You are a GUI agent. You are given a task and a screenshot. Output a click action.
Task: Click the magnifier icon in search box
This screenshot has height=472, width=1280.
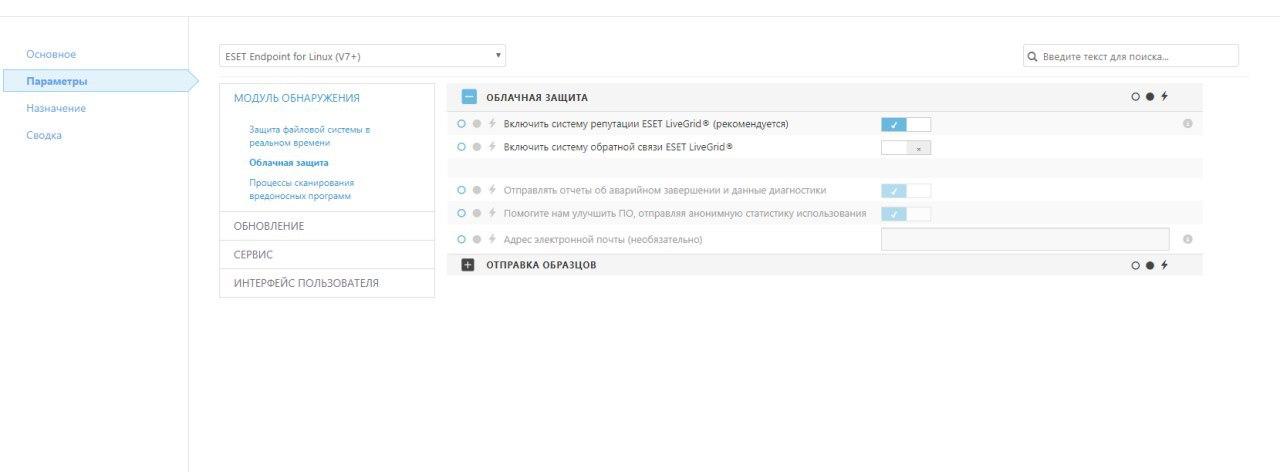coord(1033,57)
